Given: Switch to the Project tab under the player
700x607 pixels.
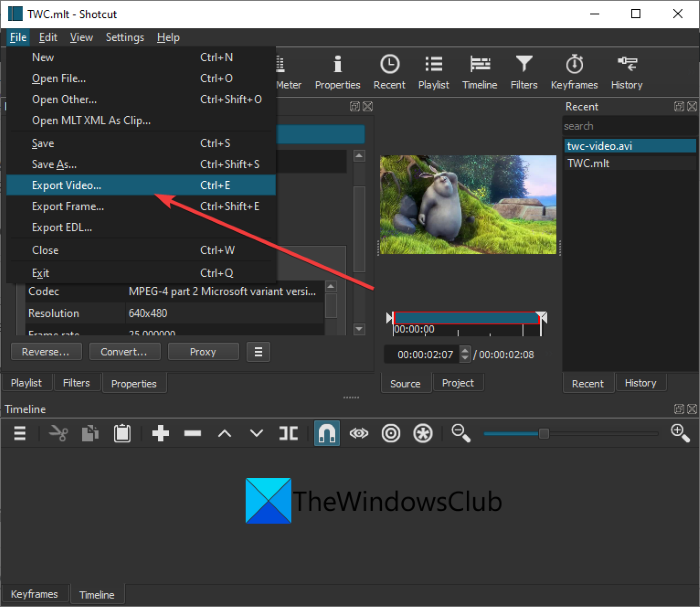Looking at the screenshot, I should [x=458, y=382].
